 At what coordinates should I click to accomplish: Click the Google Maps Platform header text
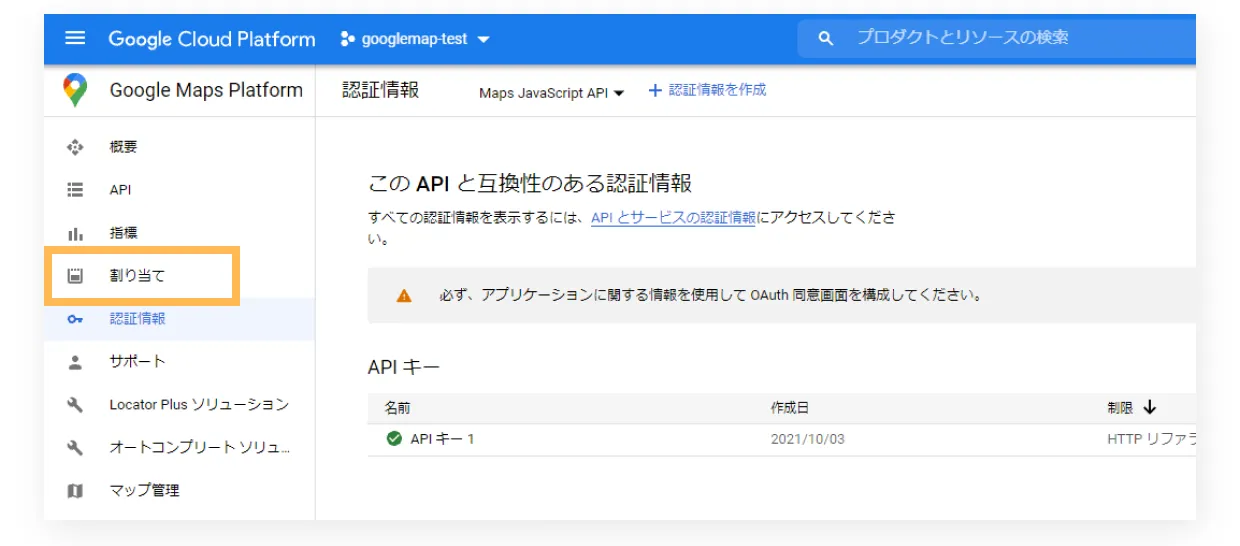(x=206, y=90)
